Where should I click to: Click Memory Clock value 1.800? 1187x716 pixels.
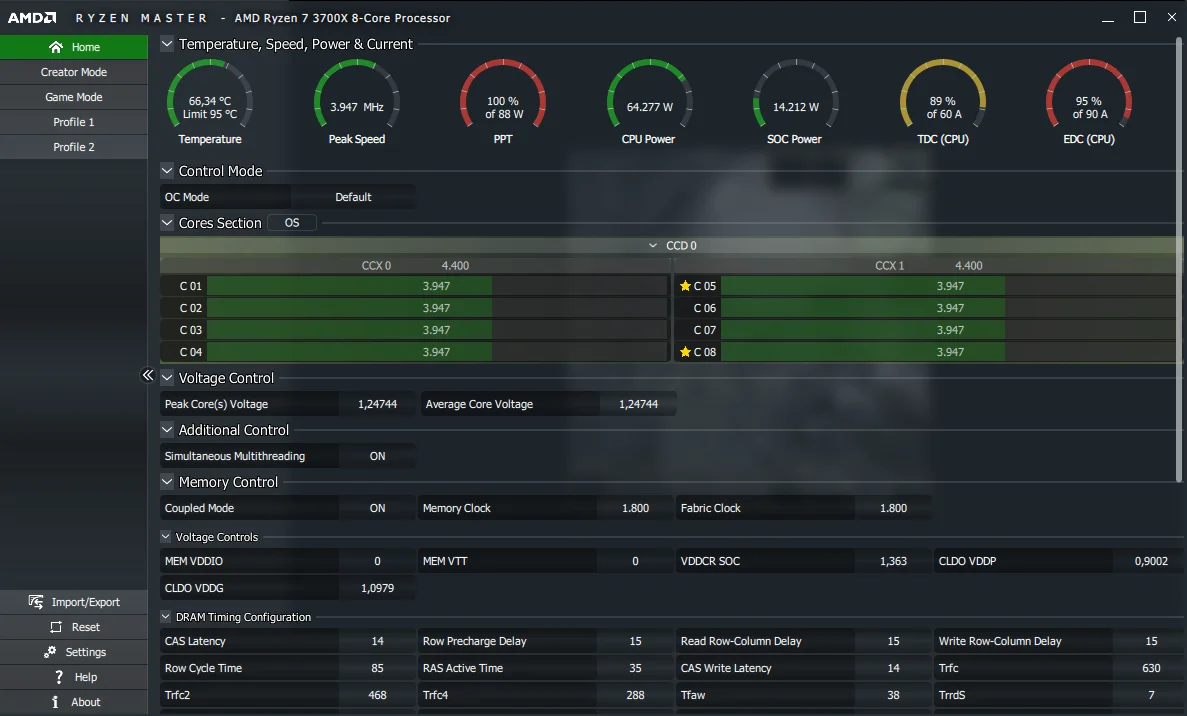[x=635, y=508]
